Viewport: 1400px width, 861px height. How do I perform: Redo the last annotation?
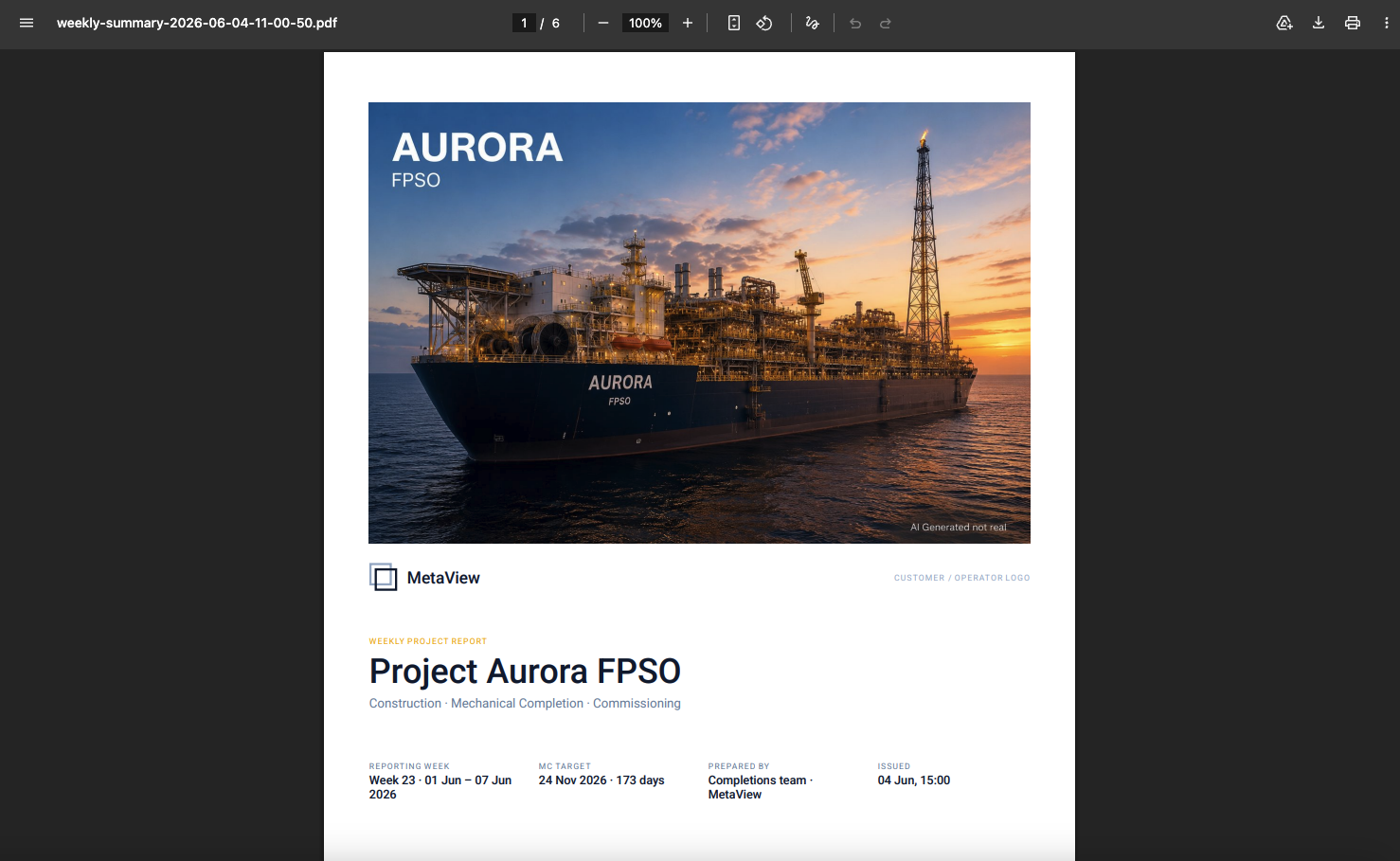886,23
